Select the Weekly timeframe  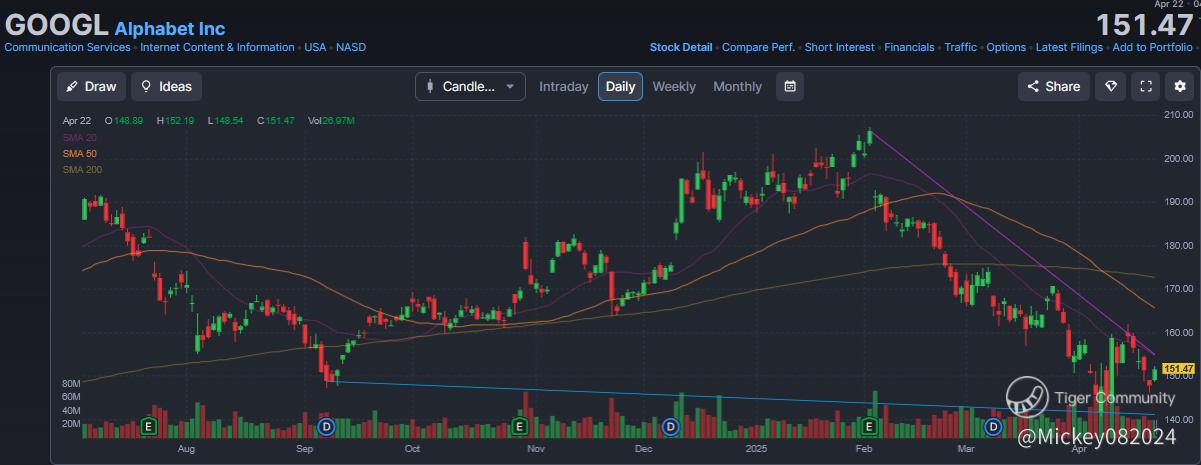click(x=674, y=86)
